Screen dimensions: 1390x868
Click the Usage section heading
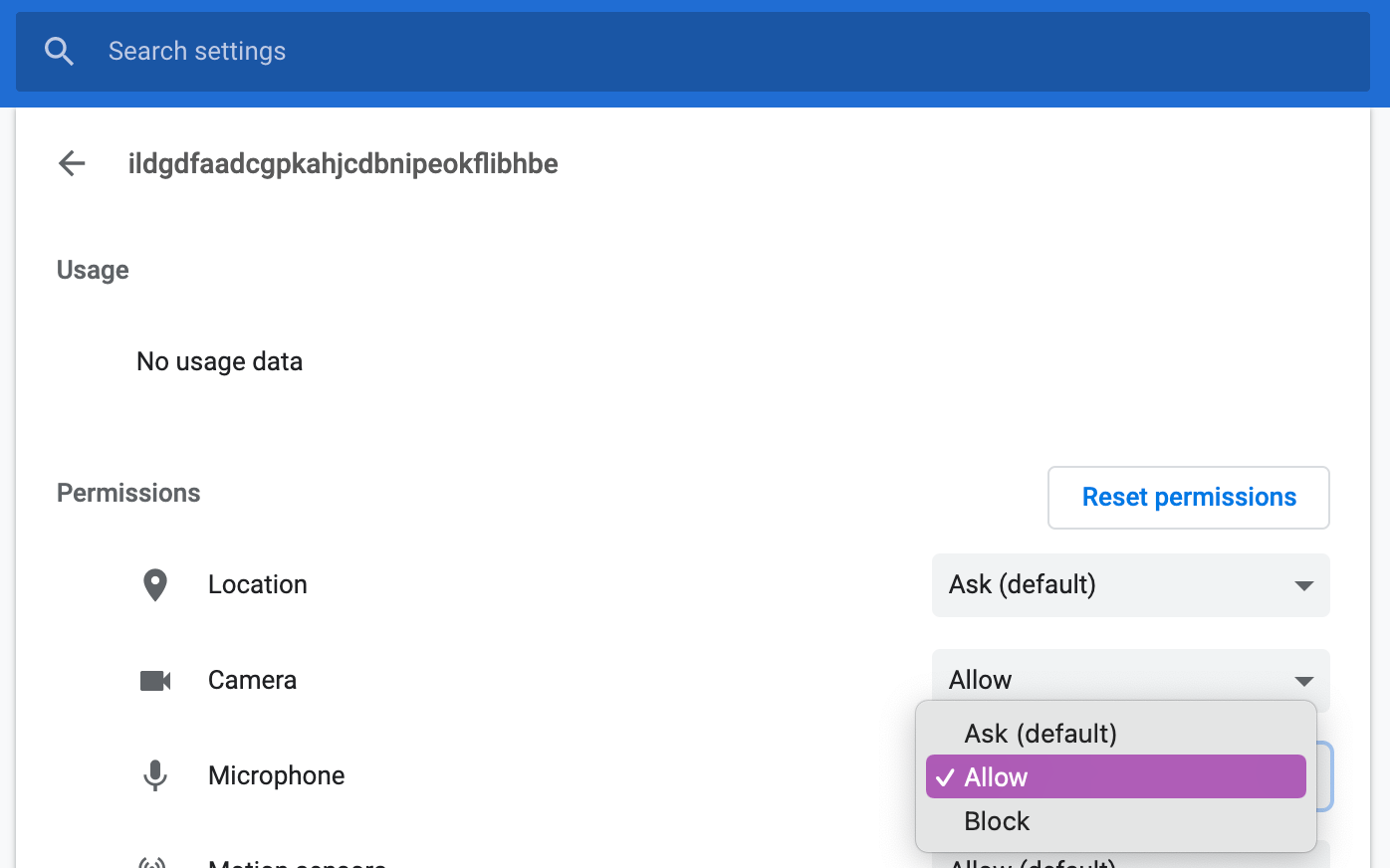coord(93,270)
